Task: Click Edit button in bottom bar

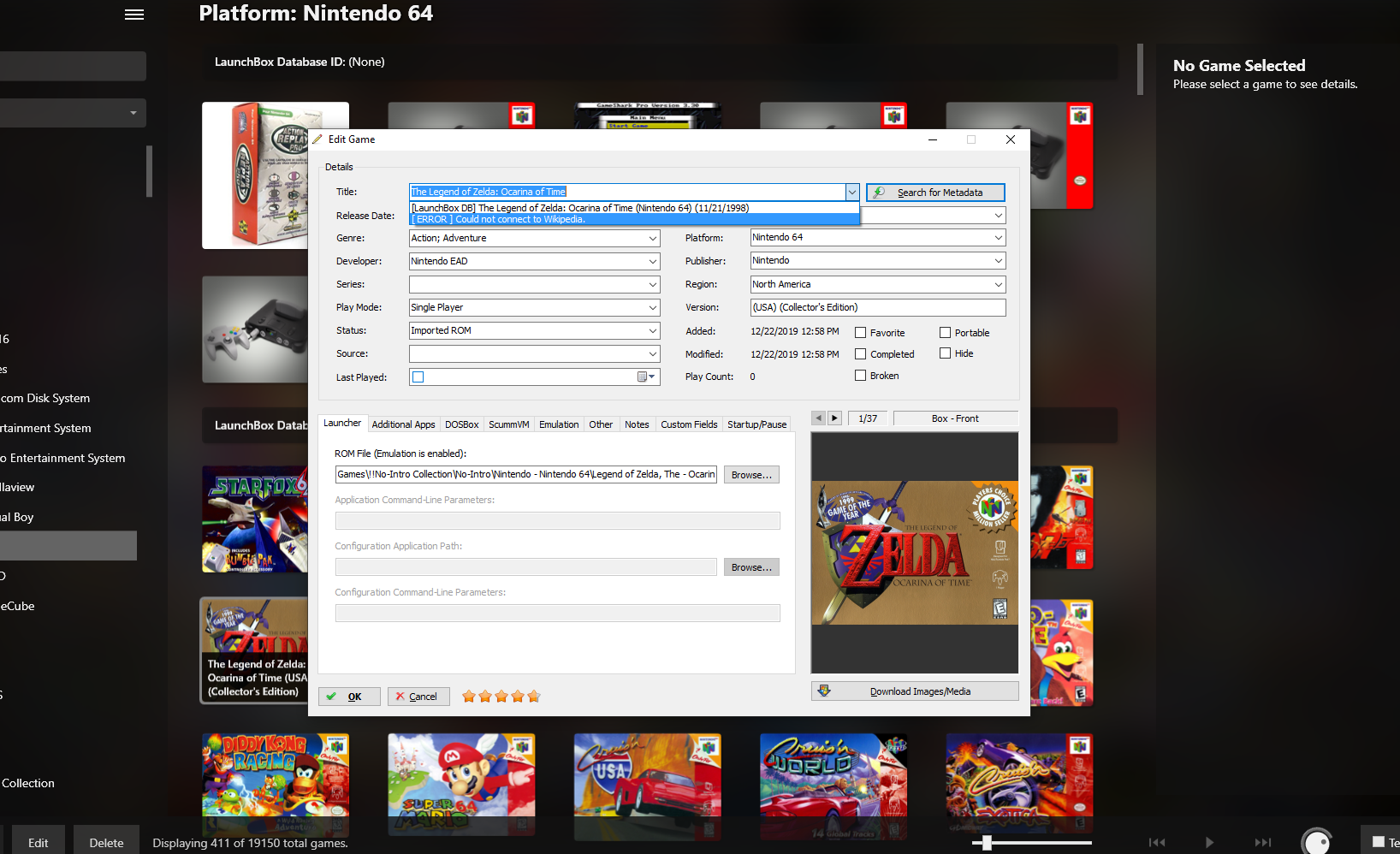Action: click(38, 842)
